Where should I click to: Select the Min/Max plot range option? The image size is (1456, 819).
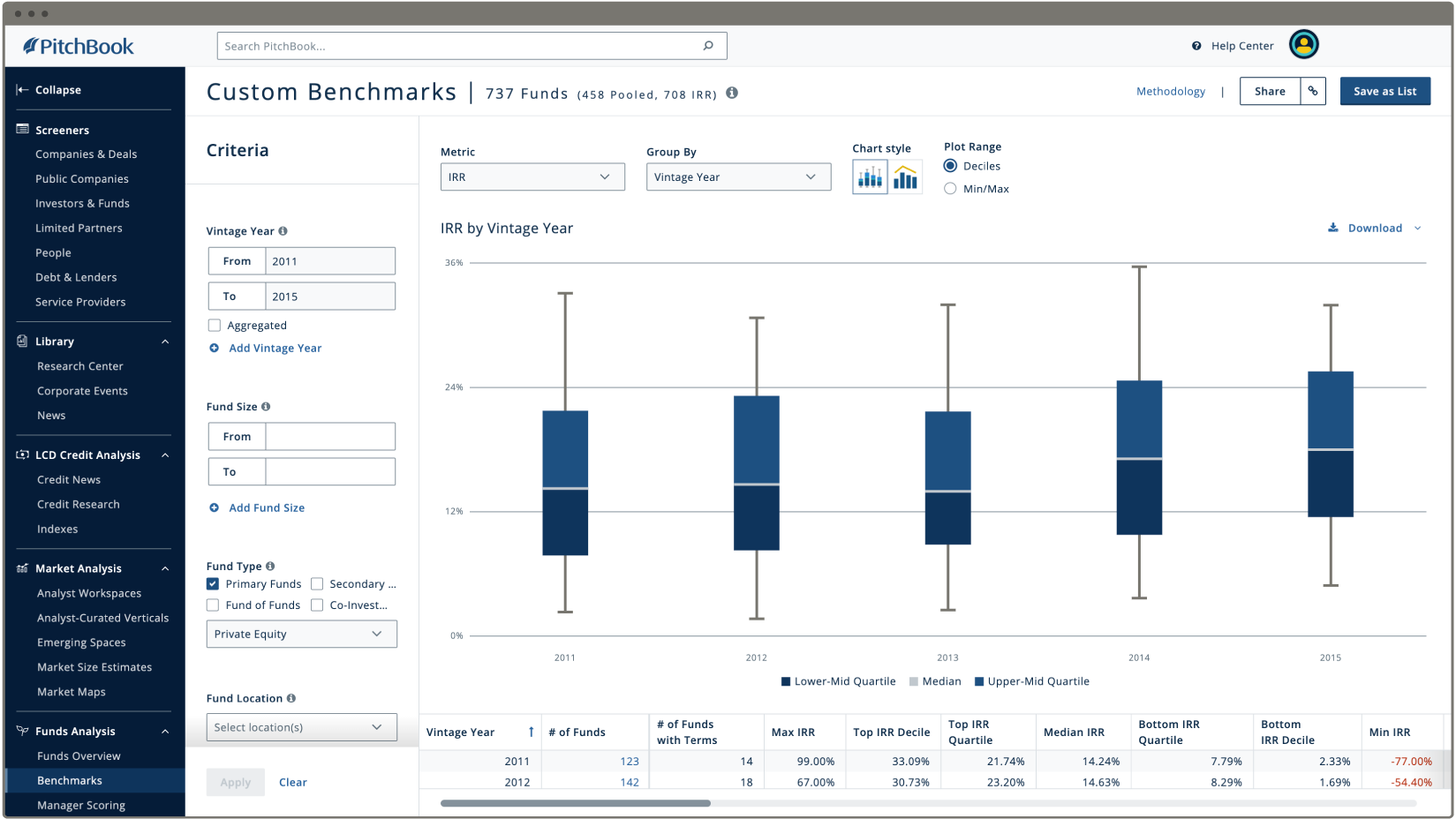[x=950, y=189]
